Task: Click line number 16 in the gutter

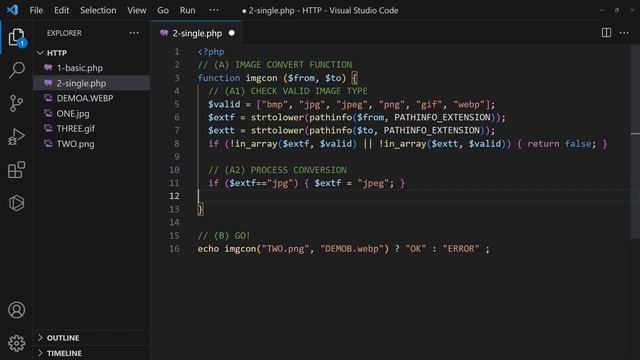Action: (x=174, y=249)
